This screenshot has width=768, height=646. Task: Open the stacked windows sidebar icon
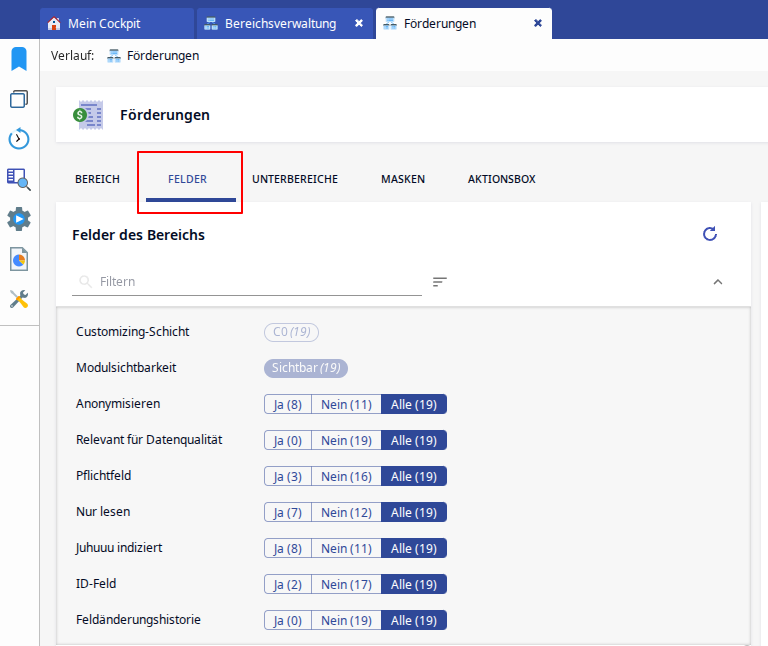pyautogui.click(x=19, y=99)
